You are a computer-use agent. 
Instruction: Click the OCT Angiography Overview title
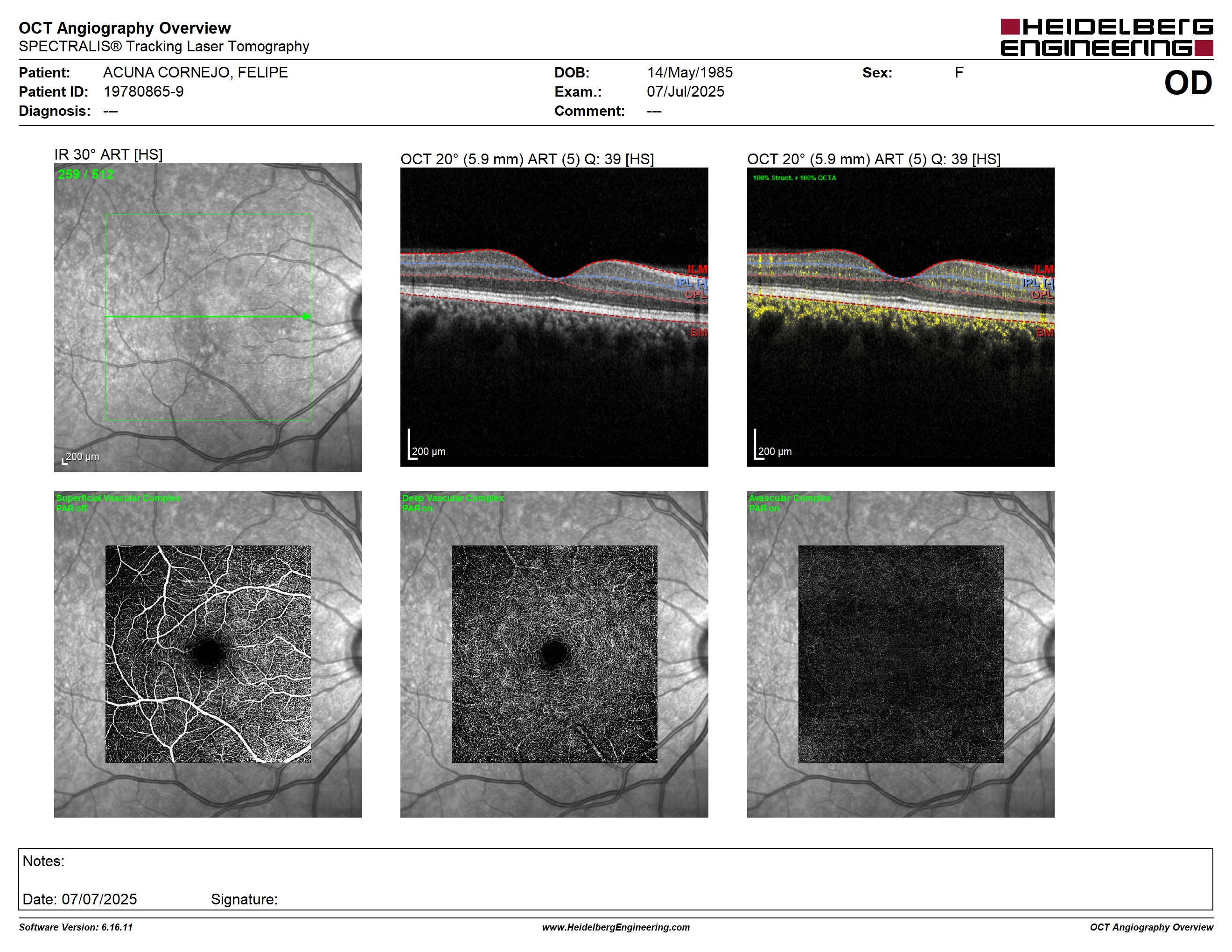point(125,28)
